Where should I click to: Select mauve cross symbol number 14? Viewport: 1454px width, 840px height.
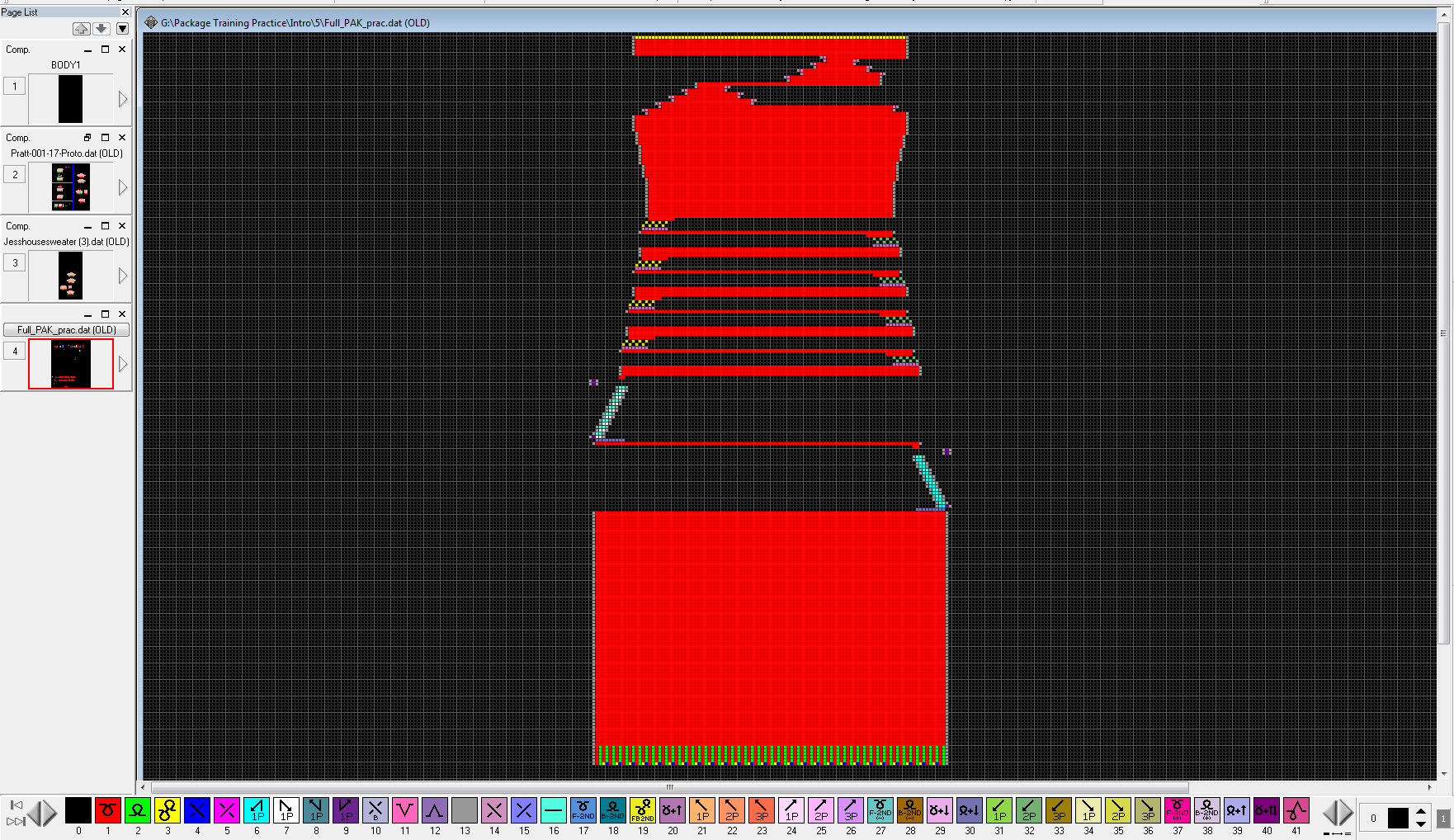[494, 811]
